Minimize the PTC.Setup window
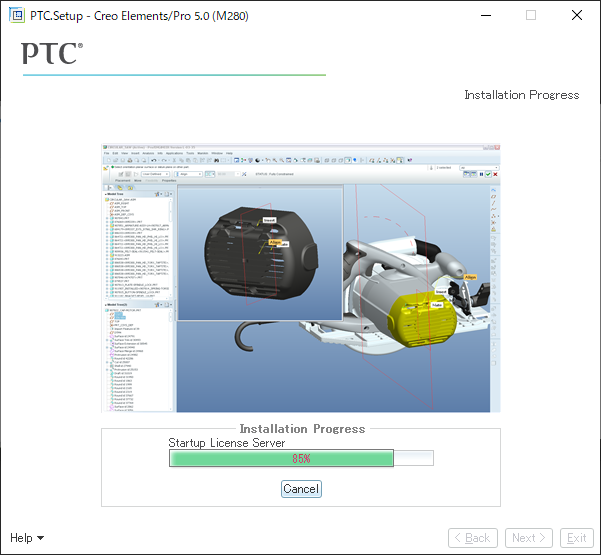 [x=486, y=15]
